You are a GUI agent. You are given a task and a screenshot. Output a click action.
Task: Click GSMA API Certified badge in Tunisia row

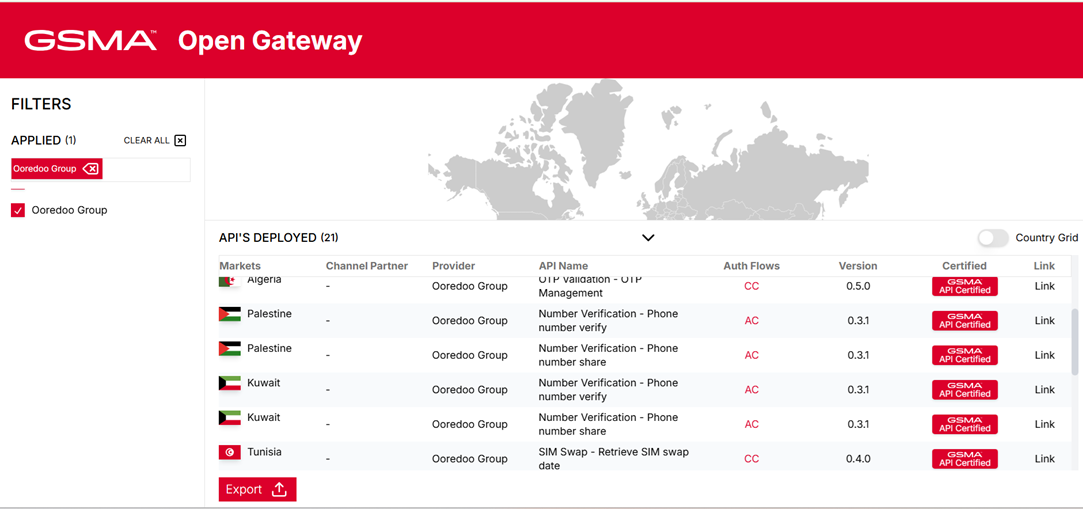coord(964,458)
